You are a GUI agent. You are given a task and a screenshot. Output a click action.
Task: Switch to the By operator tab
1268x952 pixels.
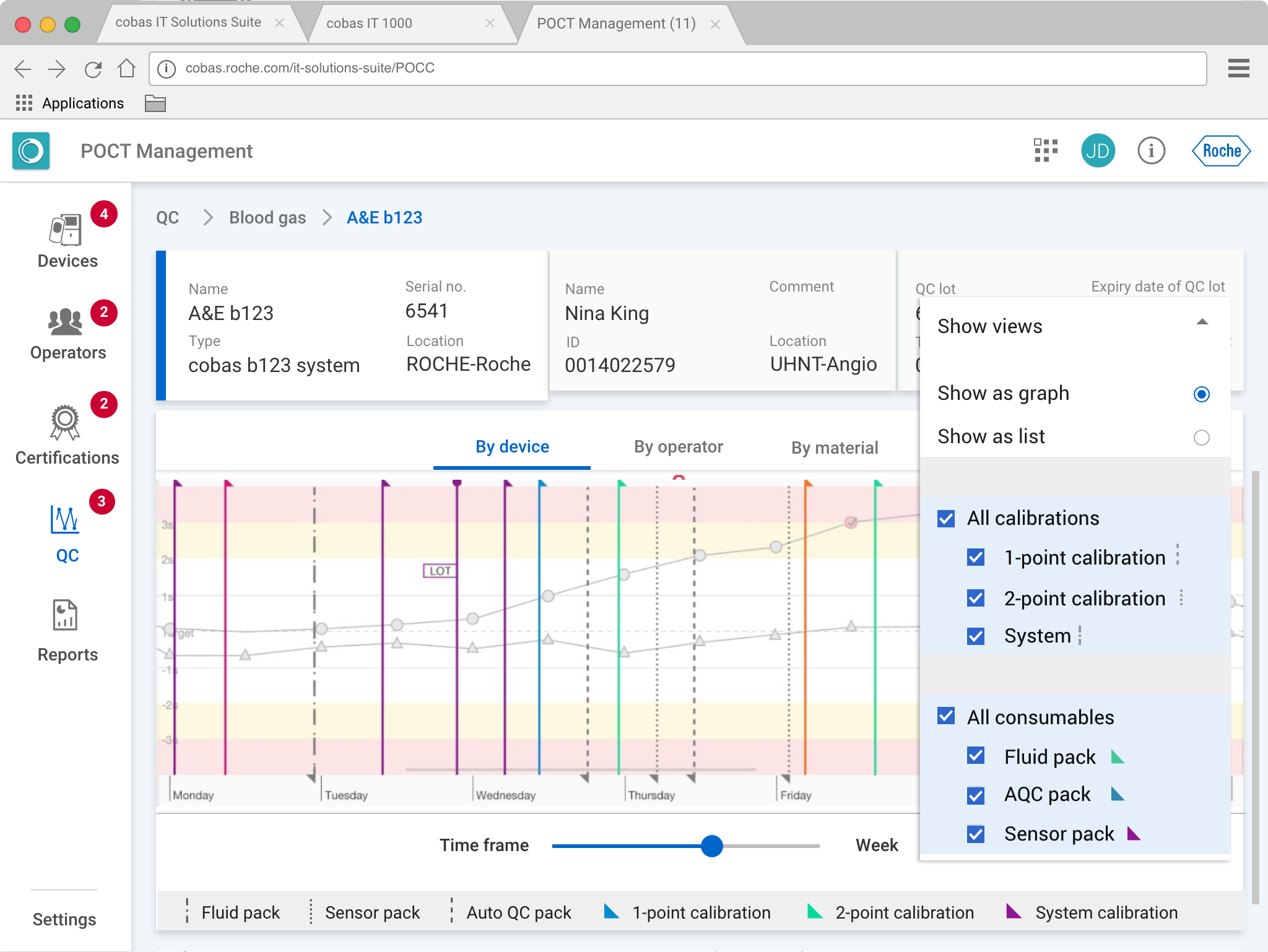(x=678, y=447)
